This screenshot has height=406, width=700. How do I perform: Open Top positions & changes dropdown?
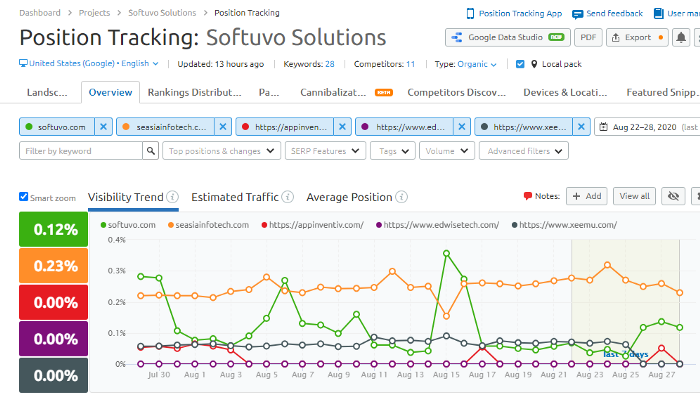(x=223, y=151)
